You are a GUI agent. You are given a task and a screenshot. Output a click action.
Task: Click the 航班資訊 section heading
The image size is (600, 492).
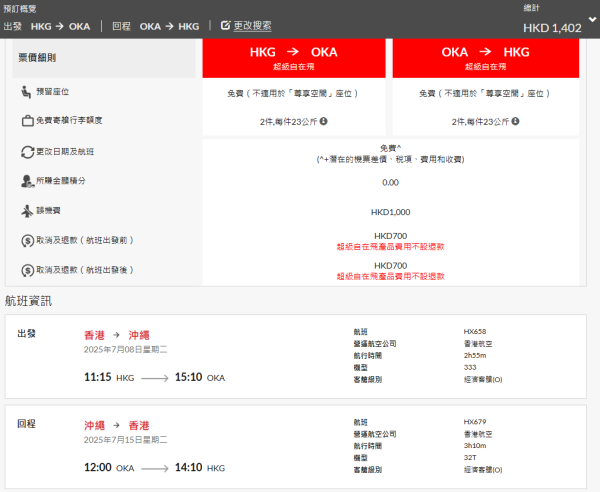28,301
